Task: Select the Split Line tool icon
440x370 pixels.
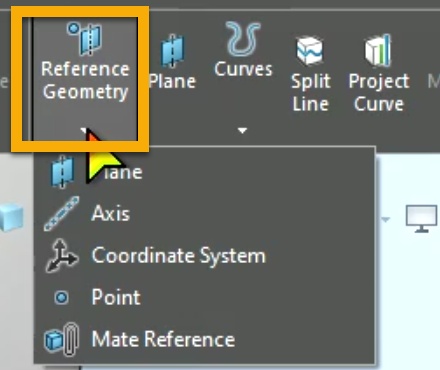Action: tap(310, 51)
